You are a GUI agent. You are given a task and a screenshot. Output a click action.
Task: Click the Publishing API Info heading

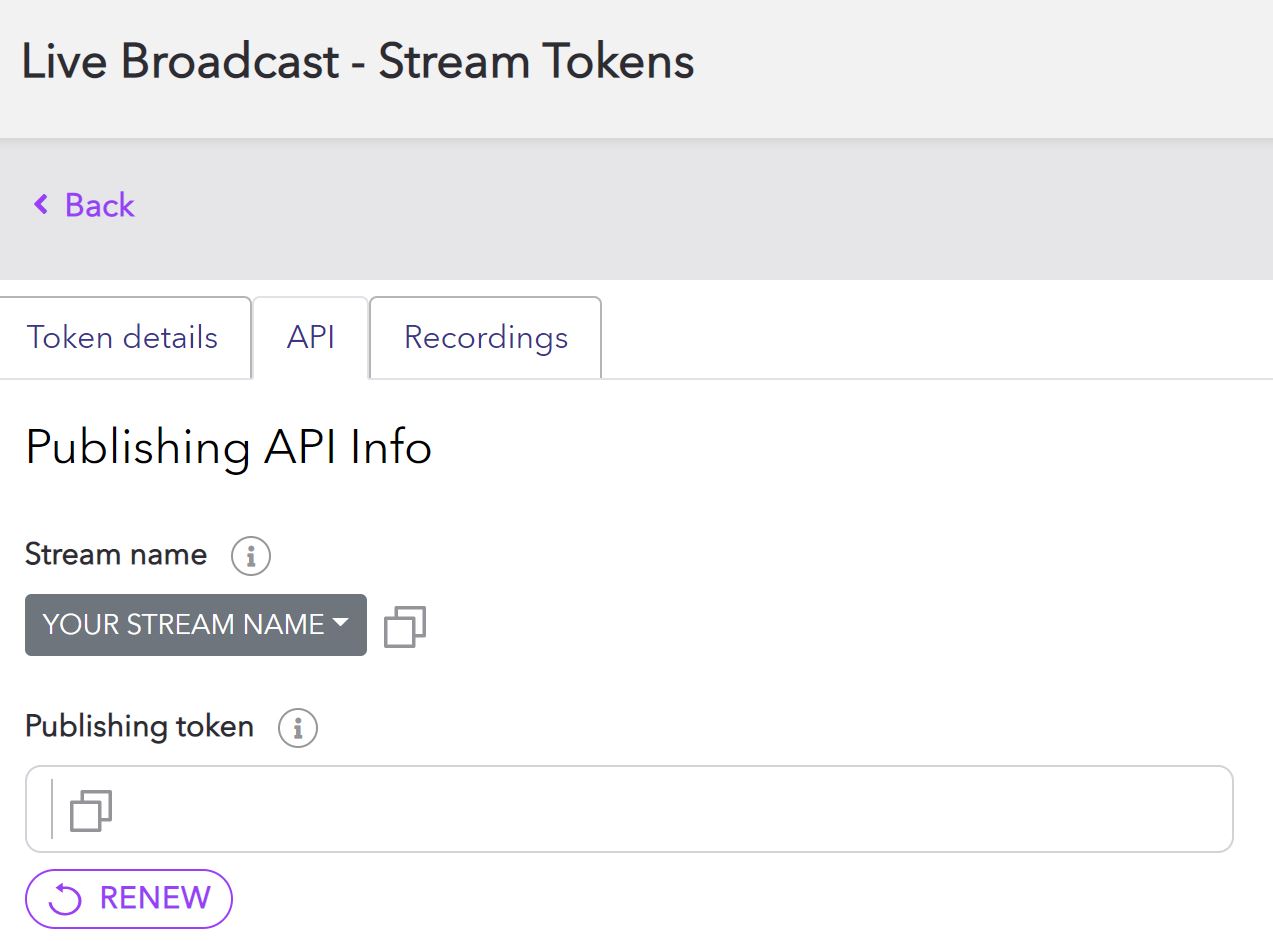[228, 448]
